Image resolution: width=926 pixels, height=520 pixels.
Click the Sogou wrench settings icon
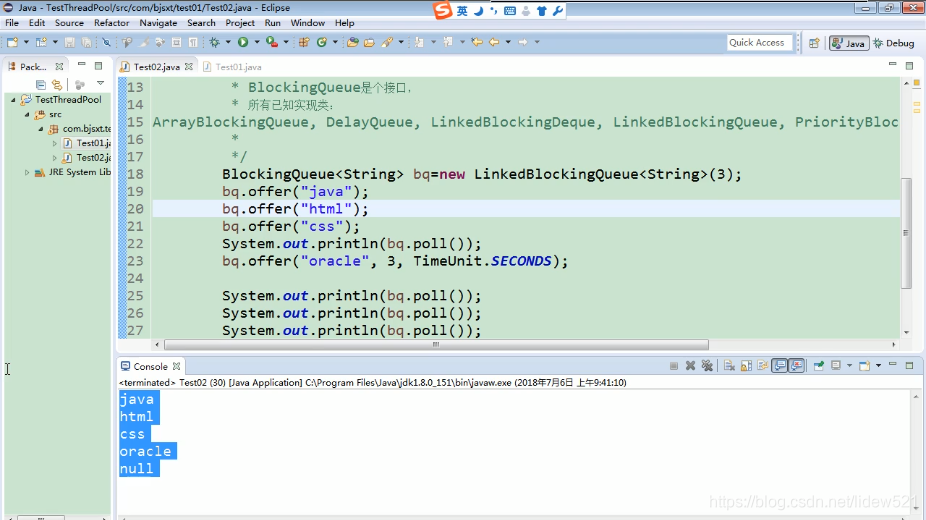point(557,11)
